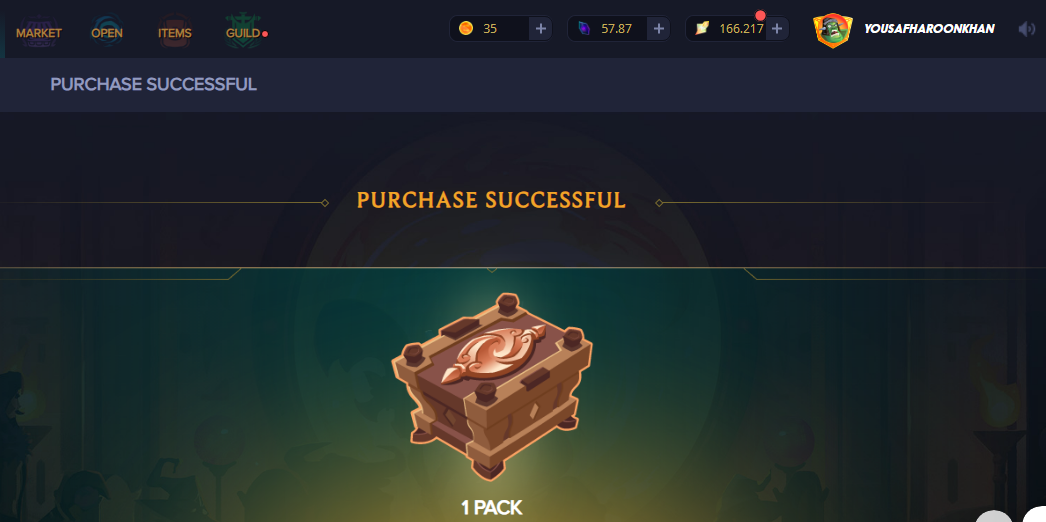This screenshot has height=522, width=1046.
Task: Click the 166.217 SPS balance value
Action: pyautogui.click(x=741, y=29)
